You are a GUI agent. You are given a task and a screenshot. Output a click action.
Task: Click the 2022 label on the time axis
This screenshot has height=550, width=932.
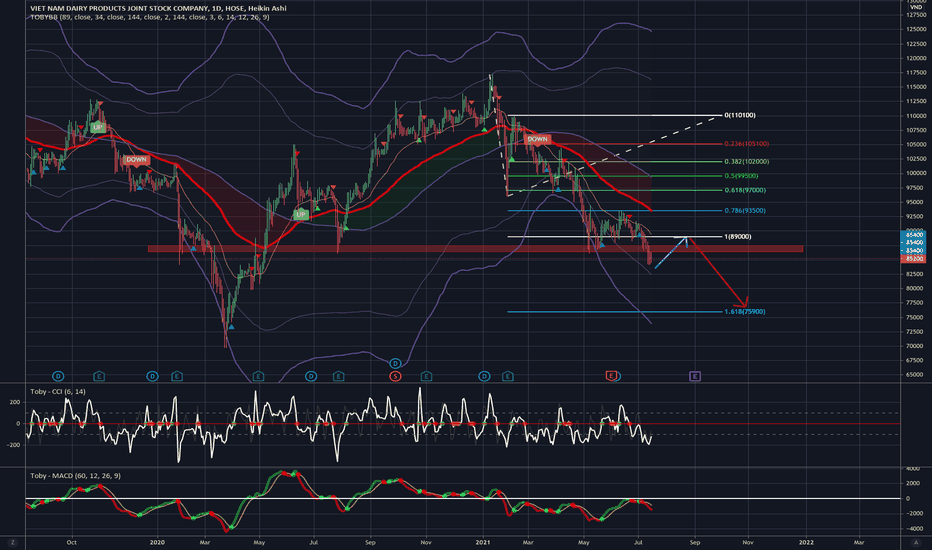point(806,542)
